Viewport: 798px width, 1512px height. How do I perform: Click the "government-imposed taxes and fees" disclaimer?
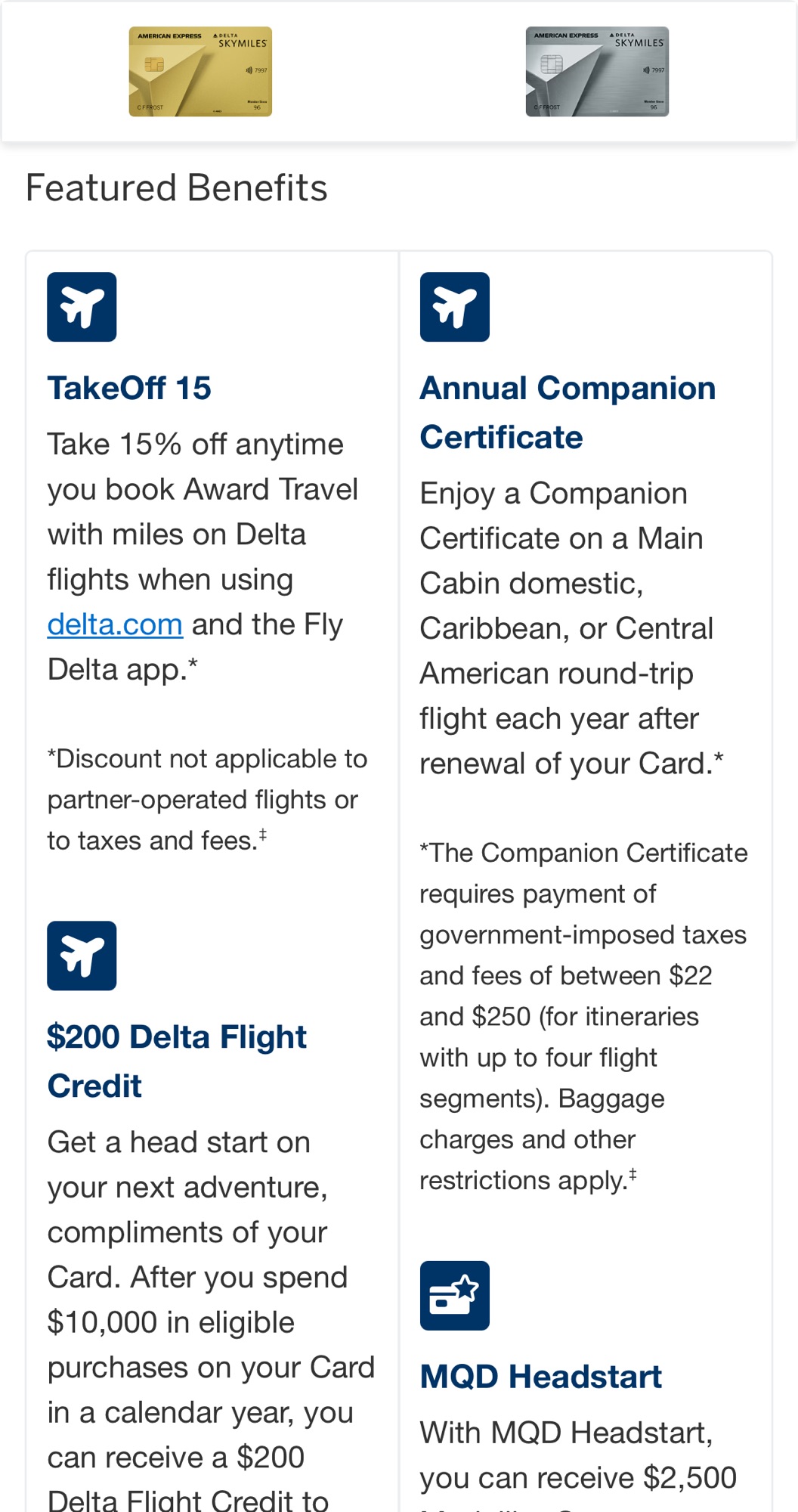(582, 1016)
